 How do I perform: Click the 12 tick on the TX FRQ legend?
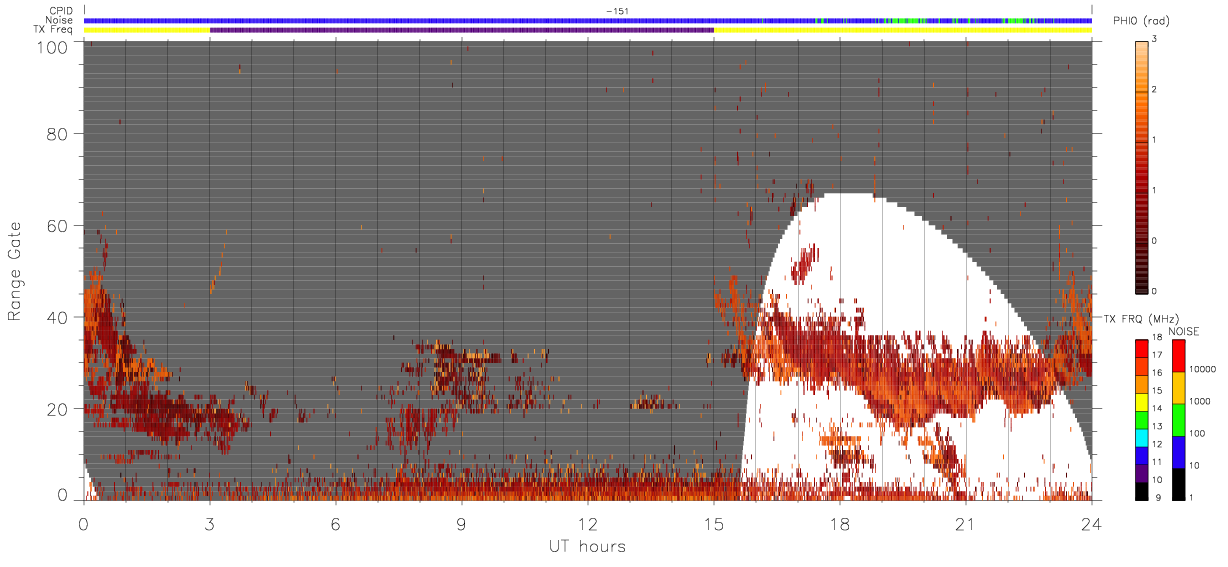1157,444
